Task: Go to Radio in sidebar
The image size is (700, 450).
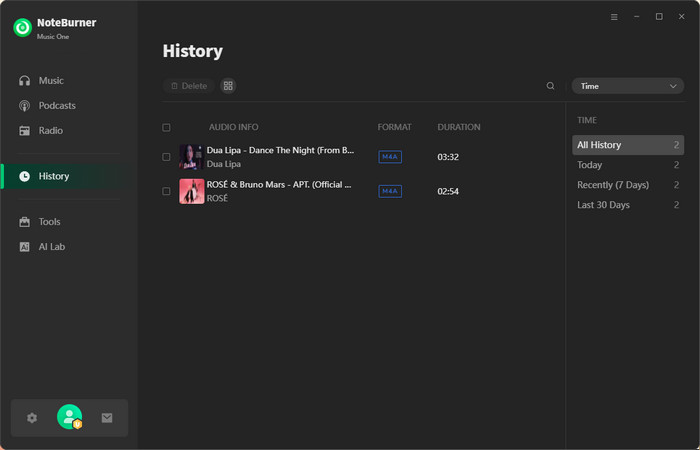Action: click(x=51, y=131)
